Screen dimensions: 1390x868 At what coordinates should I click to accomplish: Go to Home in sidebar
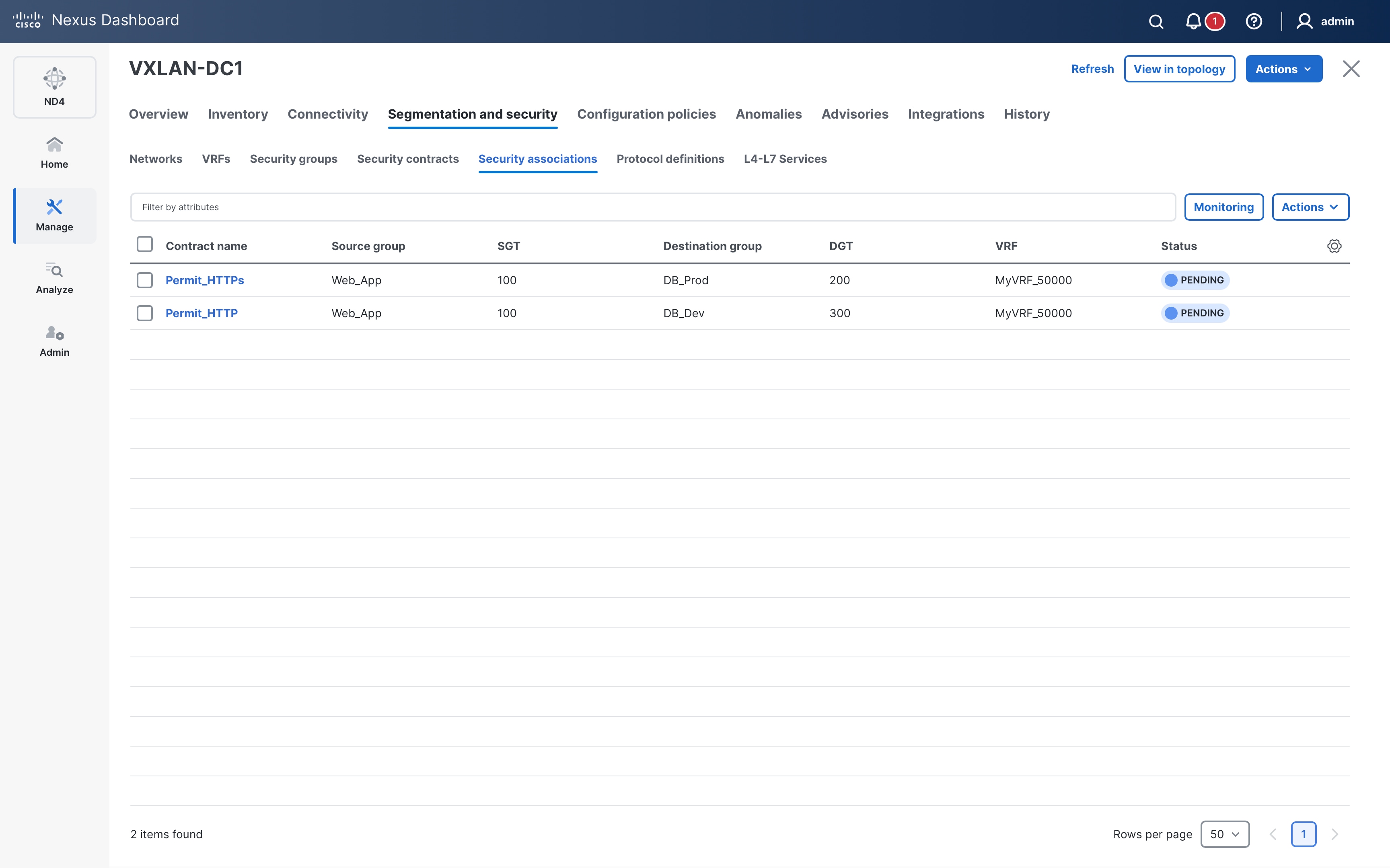[55, 153]
